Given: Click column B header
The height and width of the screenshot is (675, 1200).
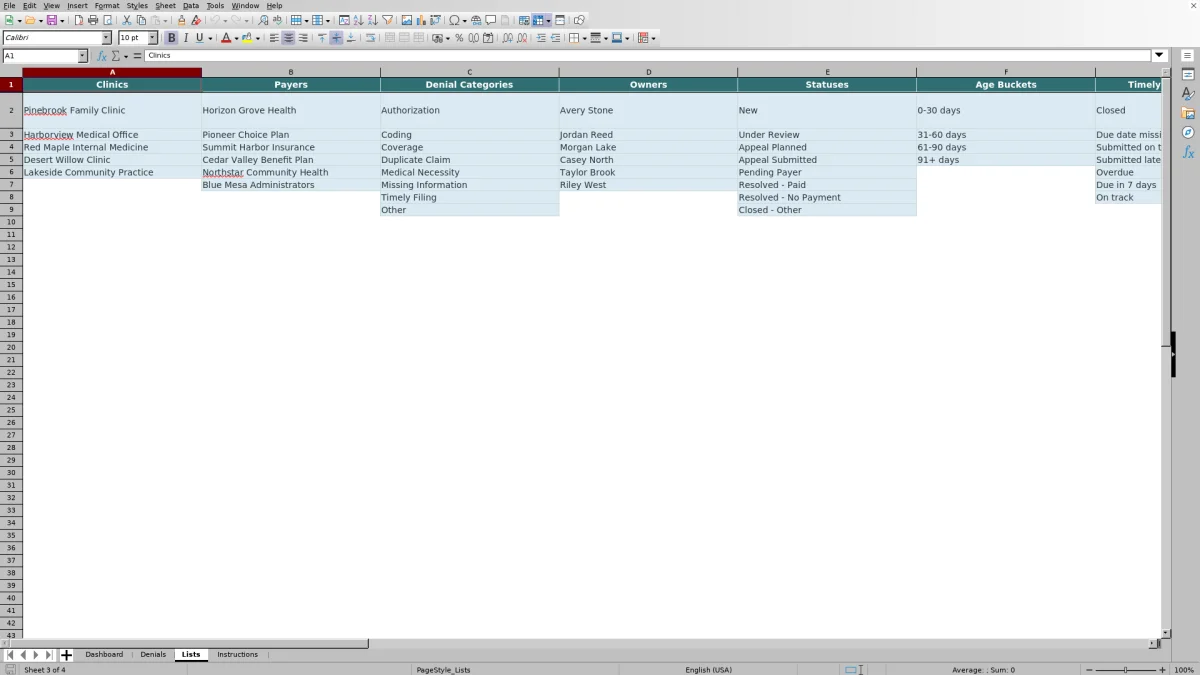Looking at the screenshot, I should pyautogui.click(x=291, y=72).
